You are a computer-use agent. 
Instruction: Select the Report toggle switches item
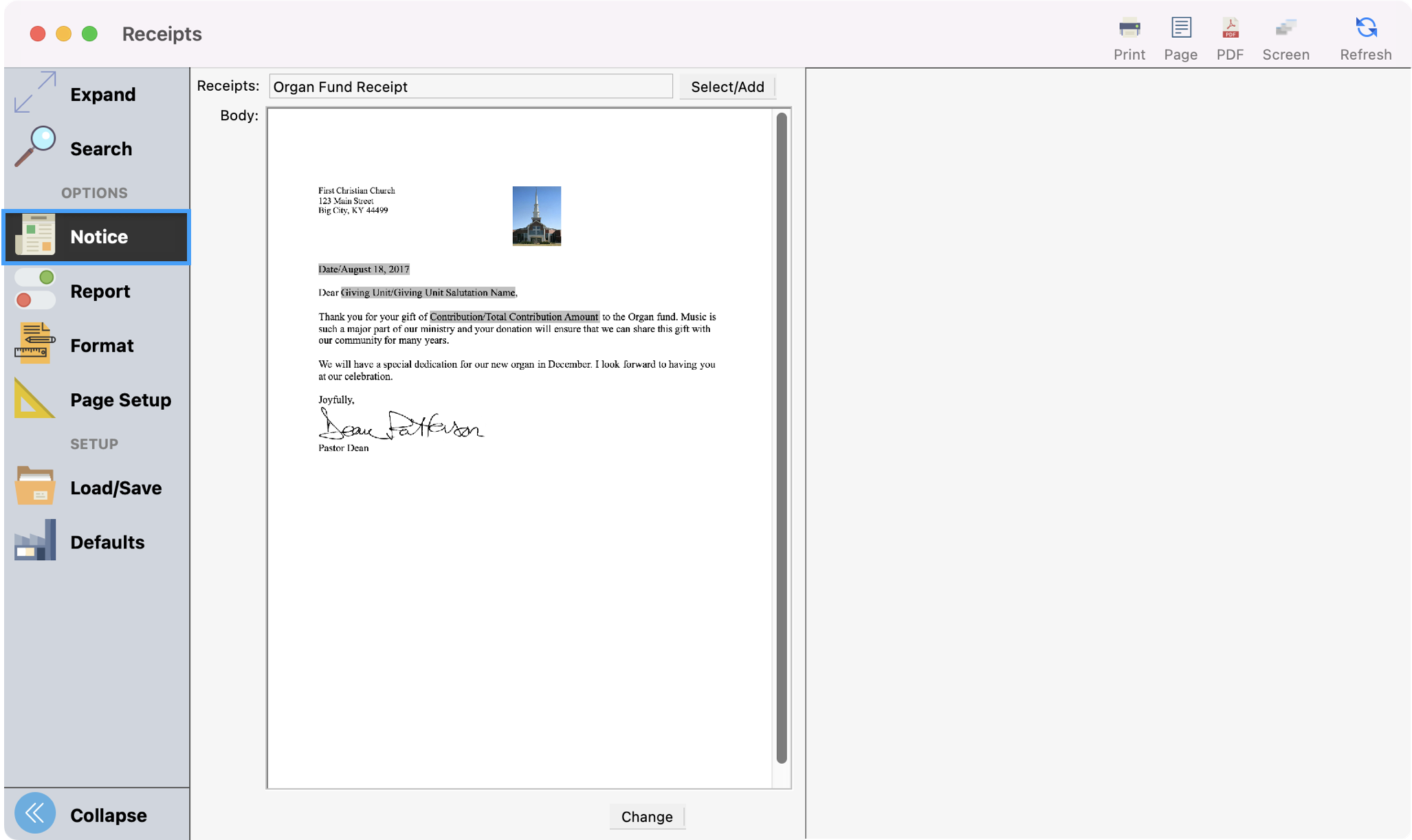34,289
